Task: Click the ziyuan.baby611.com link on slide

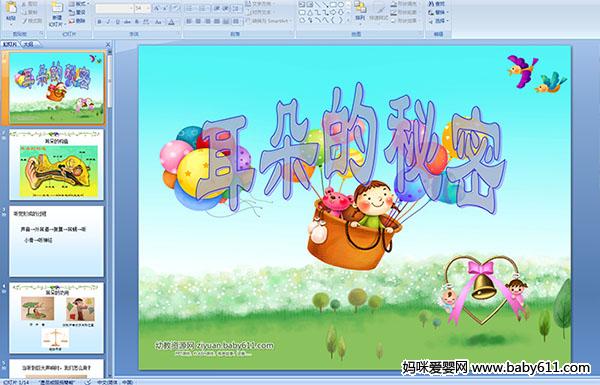Action: pos(235,346)
